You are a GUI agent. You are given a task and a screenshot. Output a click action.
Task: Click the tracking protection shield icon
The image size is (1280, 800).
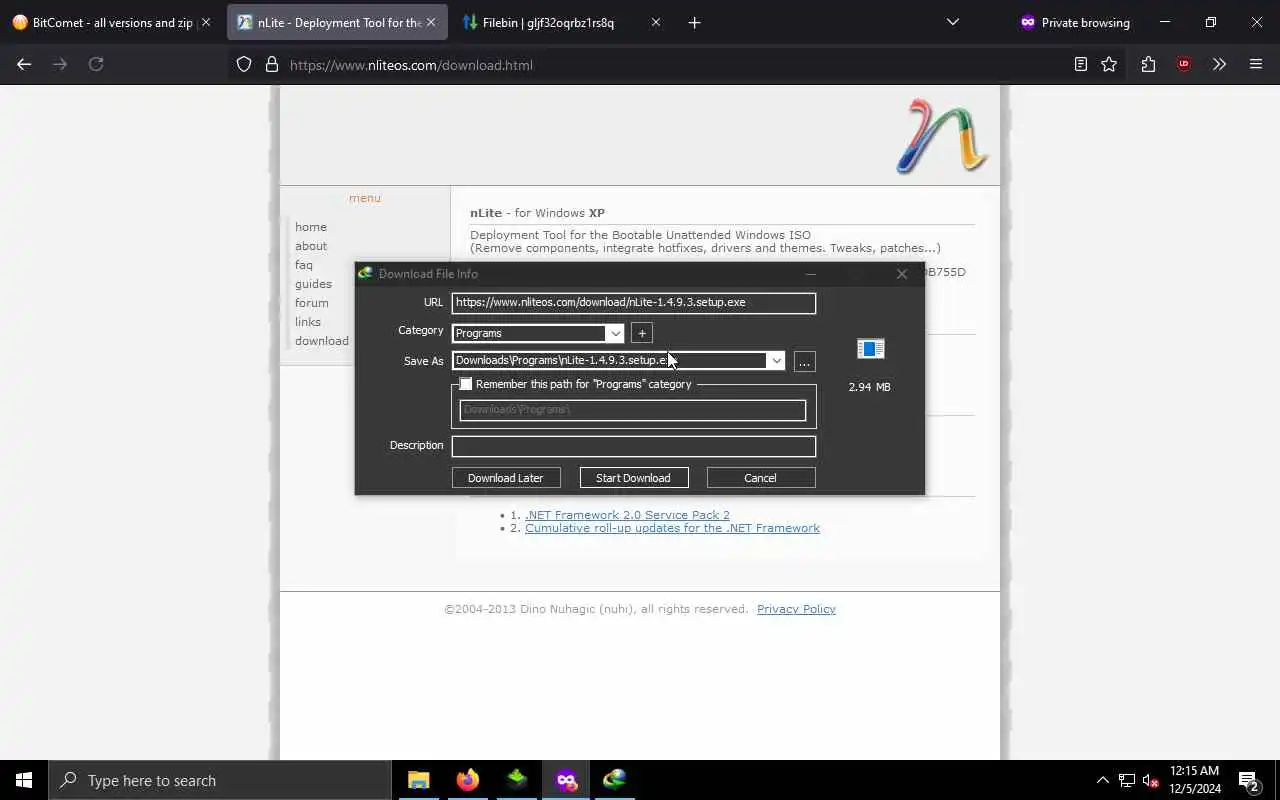tap(244, 65)
